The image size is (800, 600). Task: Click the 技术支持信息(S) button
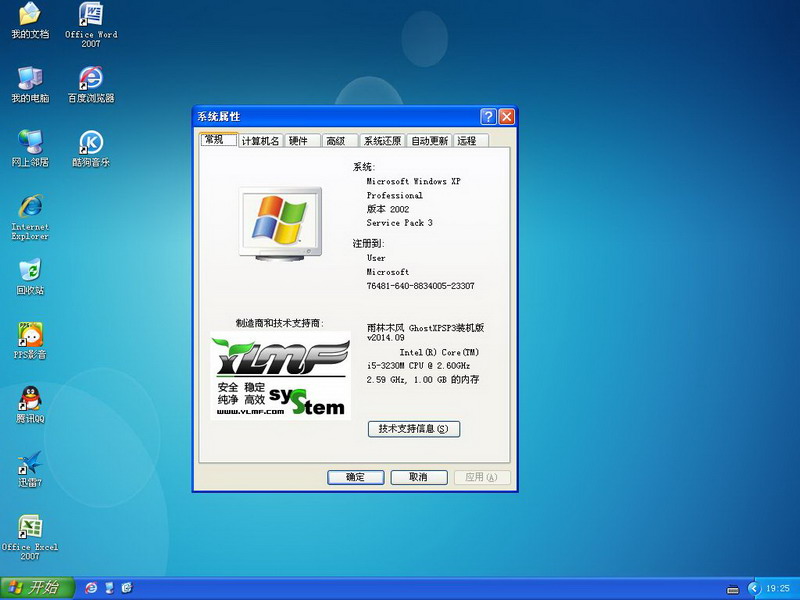click(414, 429)
